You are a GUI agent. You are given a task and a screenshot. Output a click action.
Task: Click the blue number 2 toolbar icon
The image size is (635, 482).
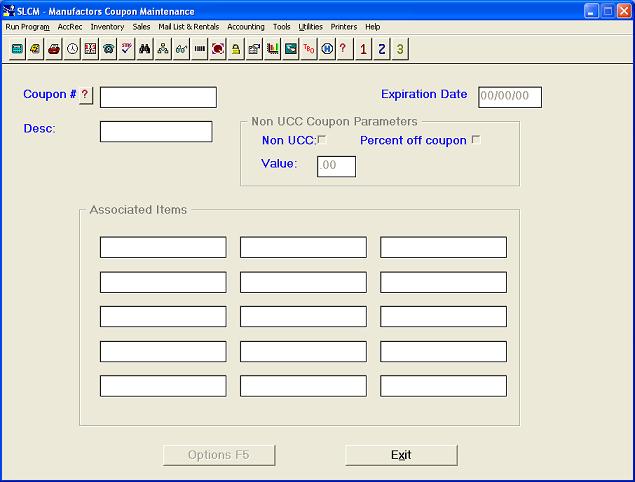point(381,48)
